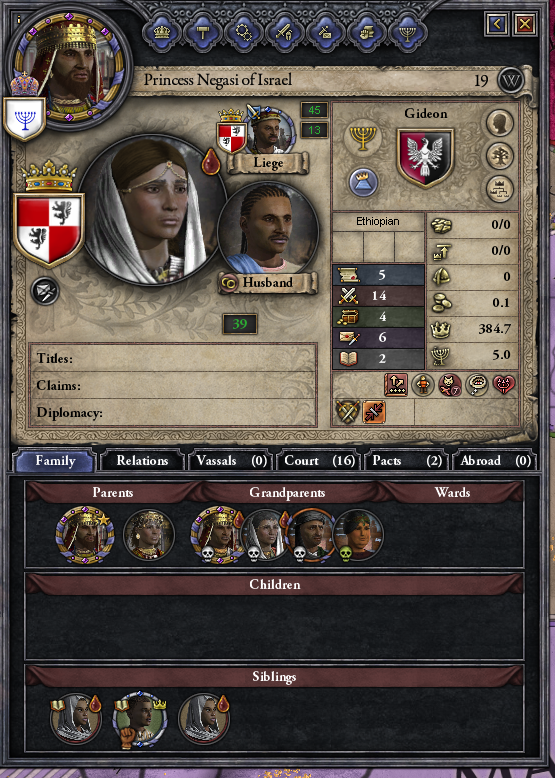Open the Religion menorah icon in top bar
This screenshot has width=555, height=778.
(408, 33)
